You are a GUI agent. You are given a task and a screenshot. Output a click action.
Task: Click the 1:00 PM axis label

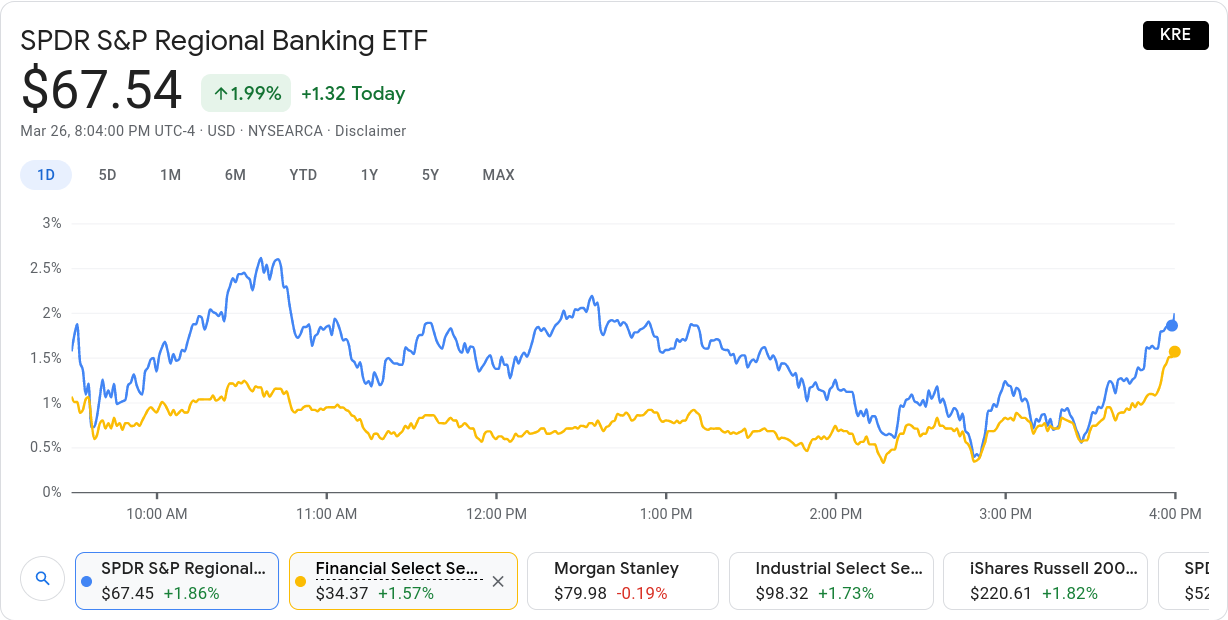point(667,514)
